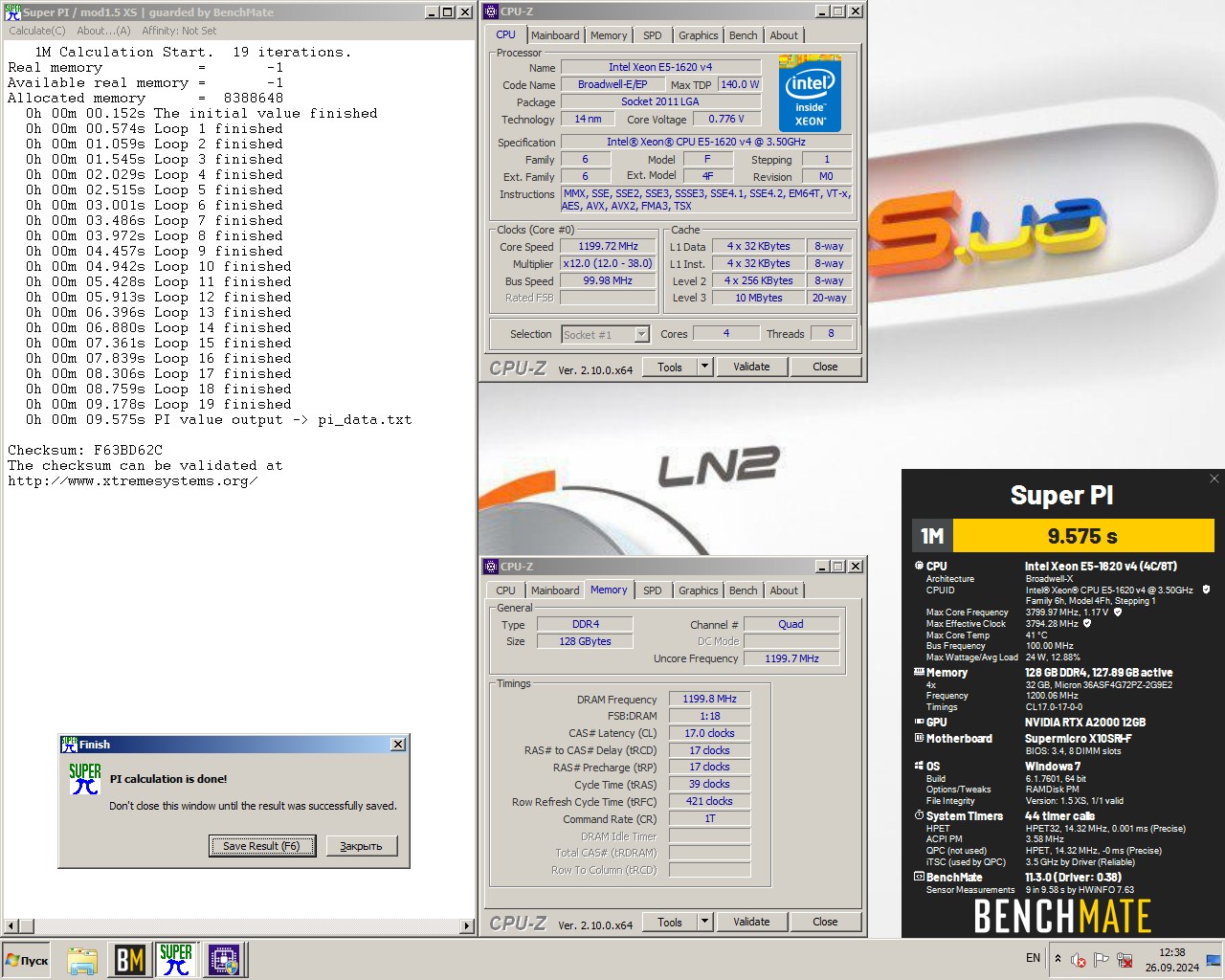Click the network status tray icon
The height and width of the screenshot is (980, 1225).
(x=1125, y=960)
